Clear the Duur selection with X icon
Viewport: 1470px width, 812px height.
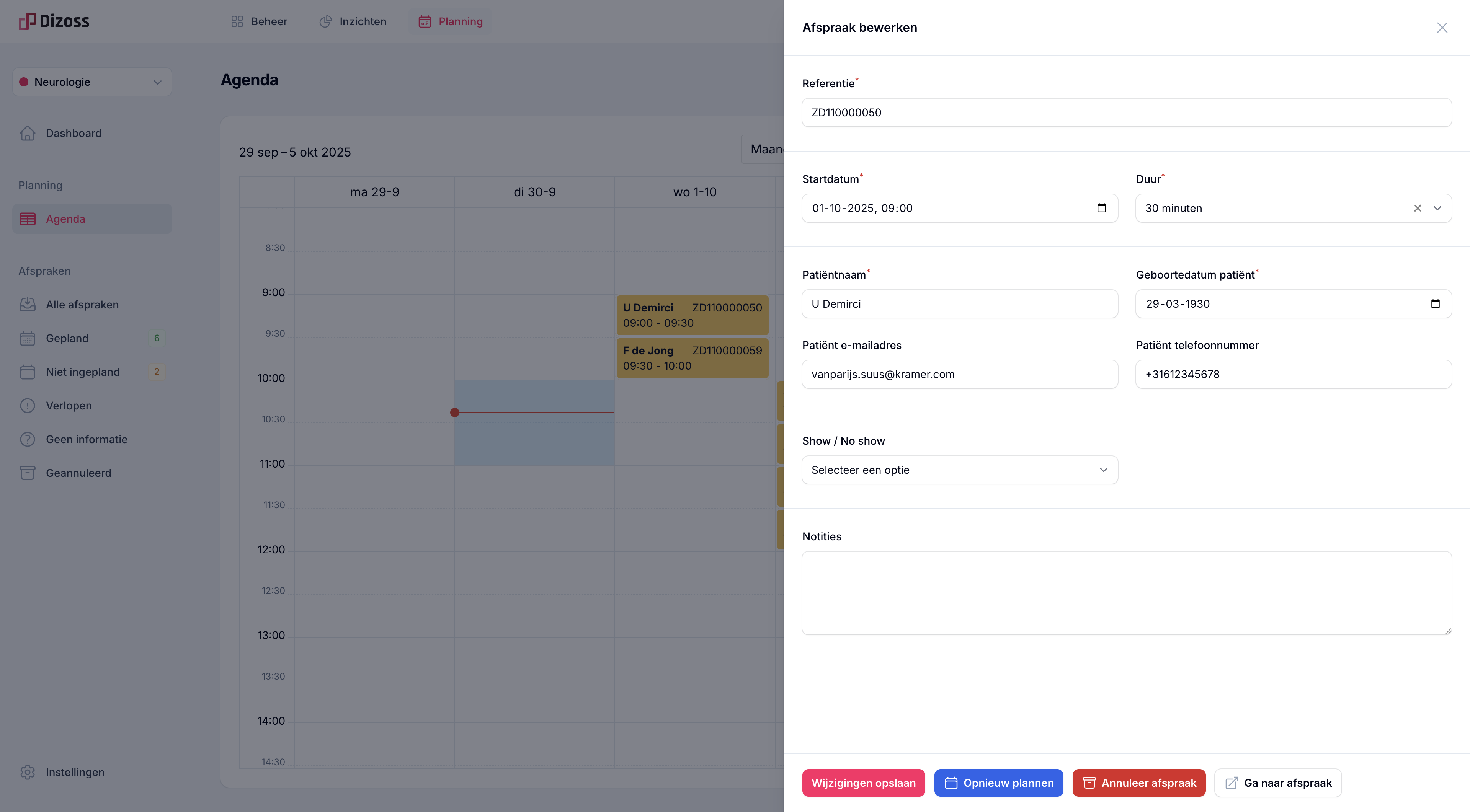click(x=1418, y=208)
